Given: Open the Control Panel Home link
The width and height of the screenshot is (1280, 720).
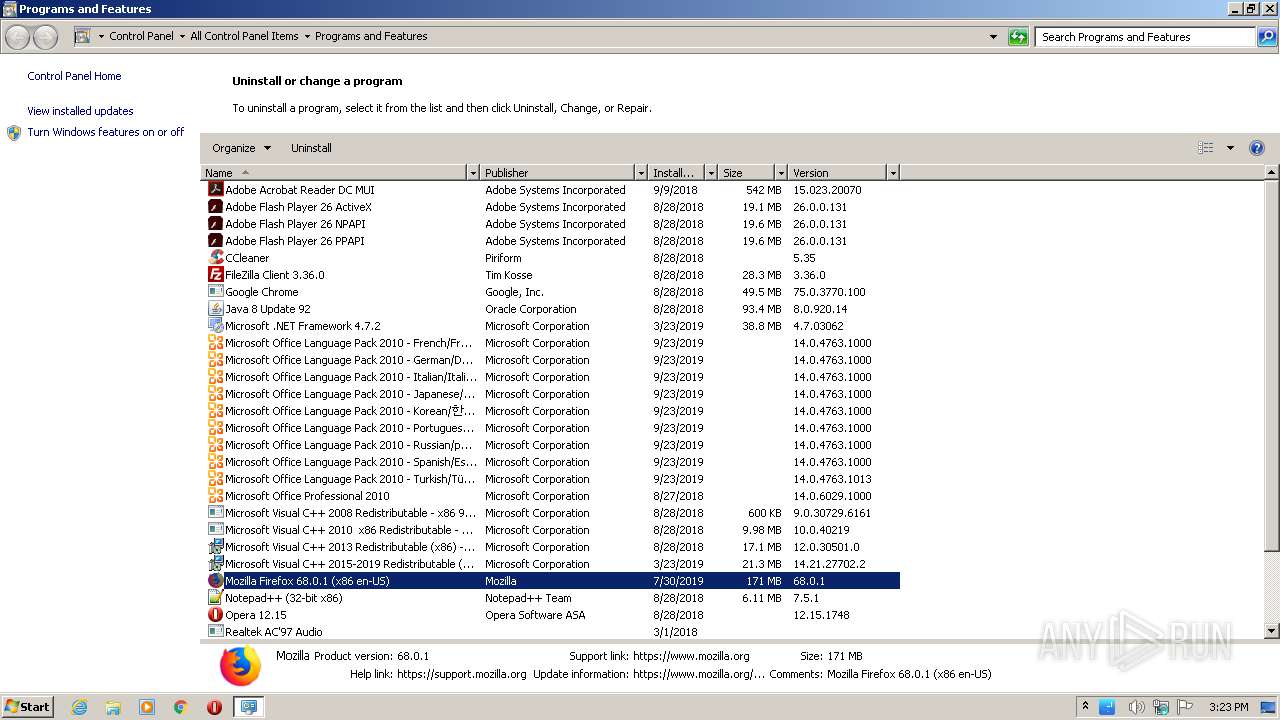Looking at the screenshot, I should point(74,76).
